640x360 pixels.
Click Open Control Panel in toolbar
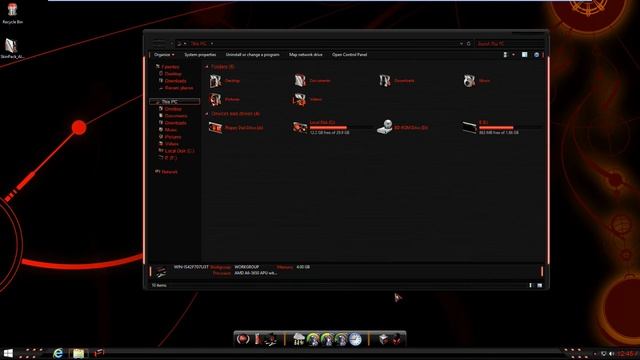(349, 55)
